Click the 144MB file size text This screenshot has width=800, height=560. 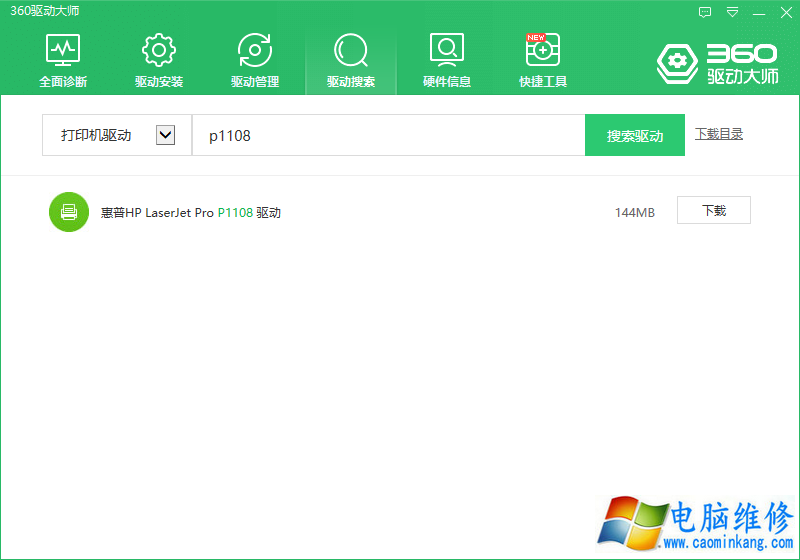tap(635, 212)
